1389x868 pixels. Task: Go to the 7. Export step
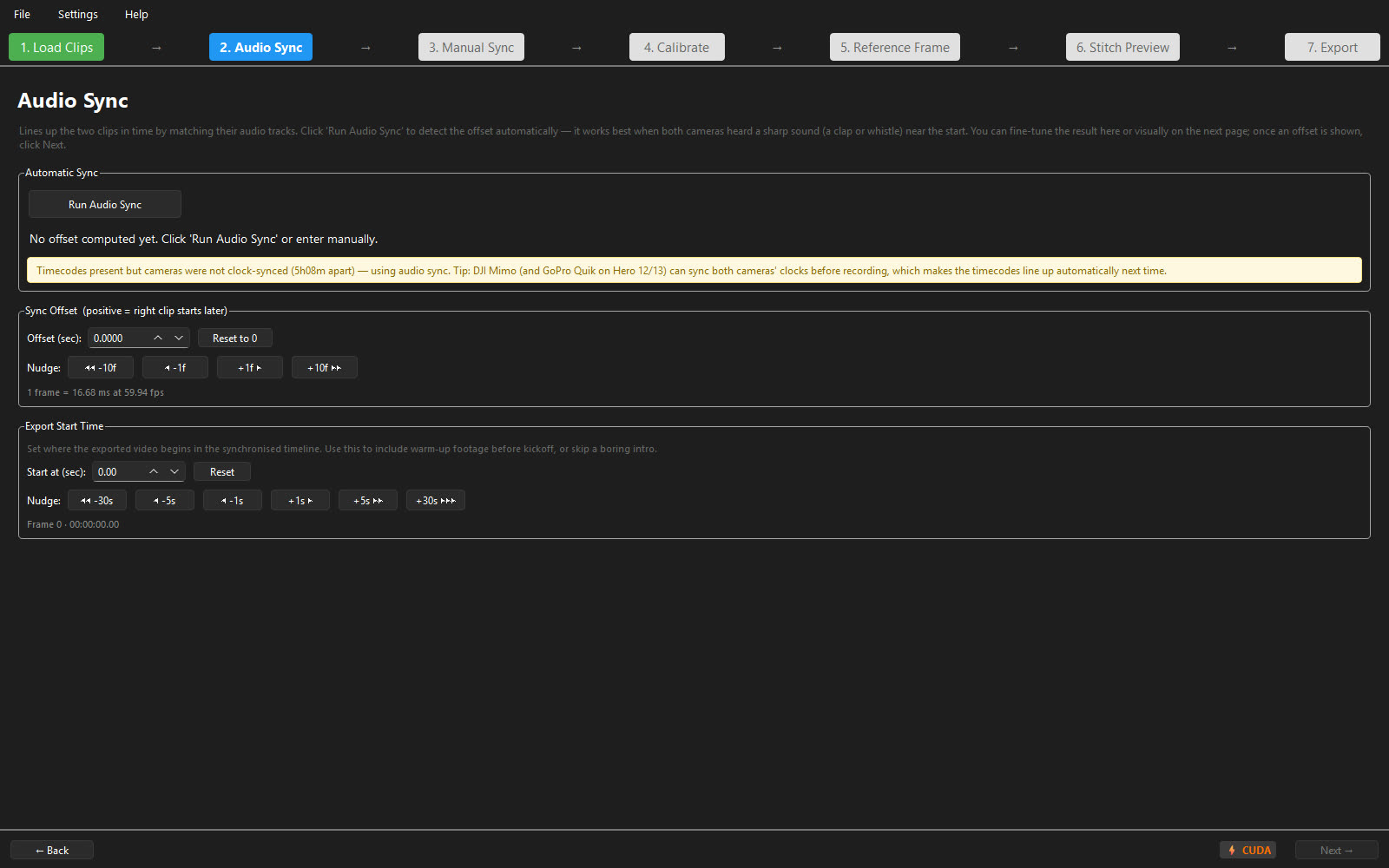1332,47
